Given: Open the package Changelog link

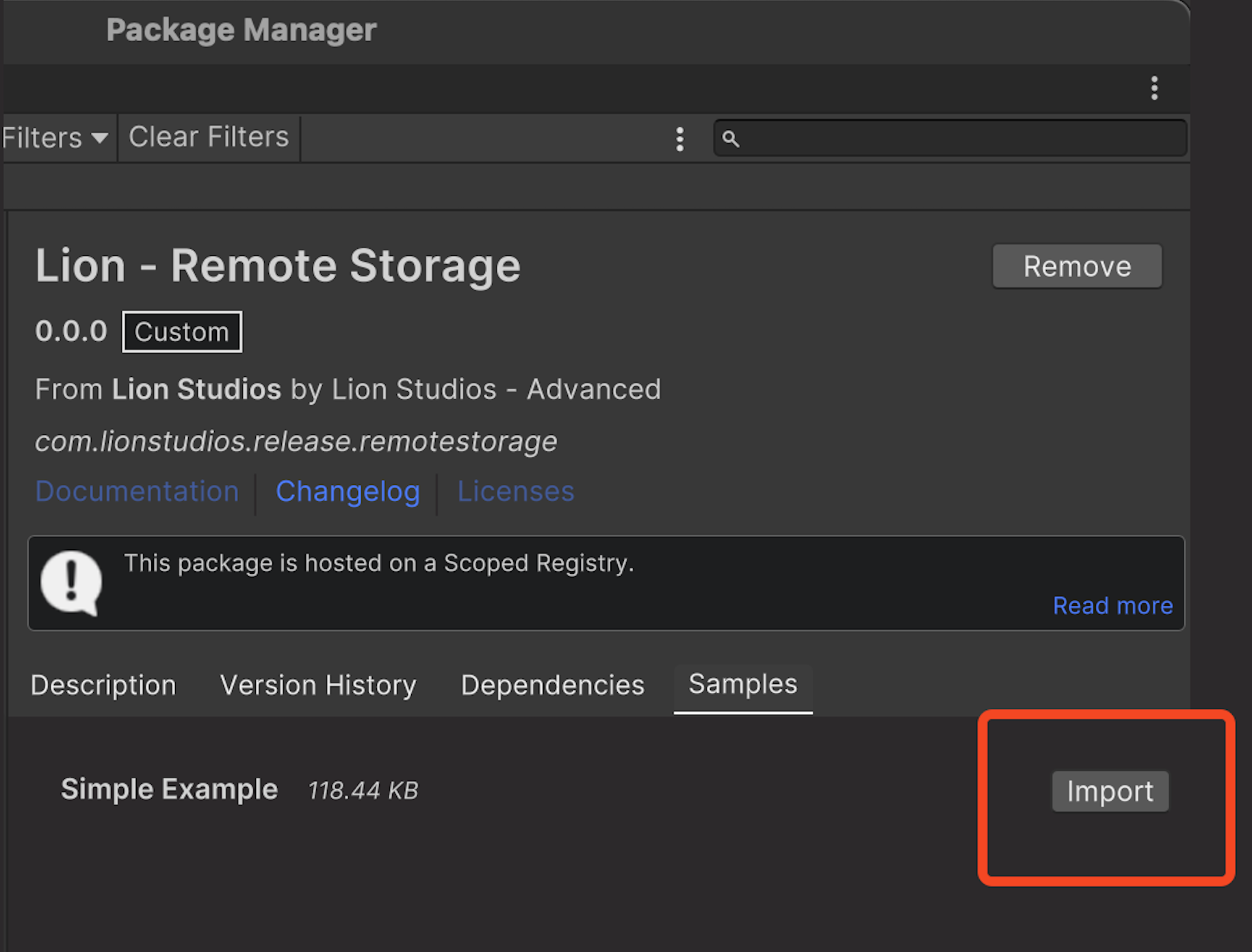Looking at the screenshot, I should [348, 492].
